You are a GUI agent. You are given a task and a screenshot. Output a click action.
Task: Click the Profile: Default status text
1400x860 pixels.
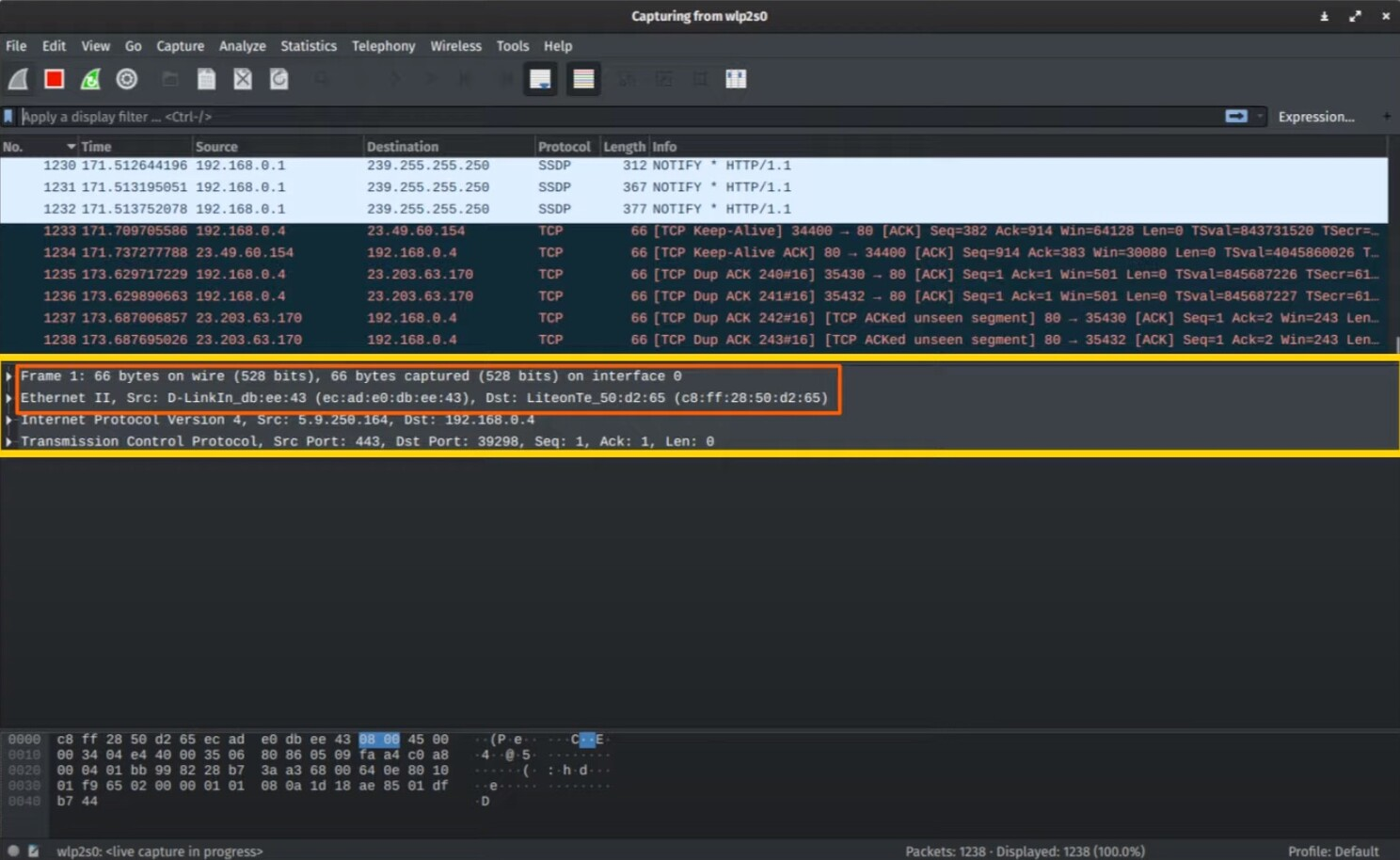click(1332, 851)
